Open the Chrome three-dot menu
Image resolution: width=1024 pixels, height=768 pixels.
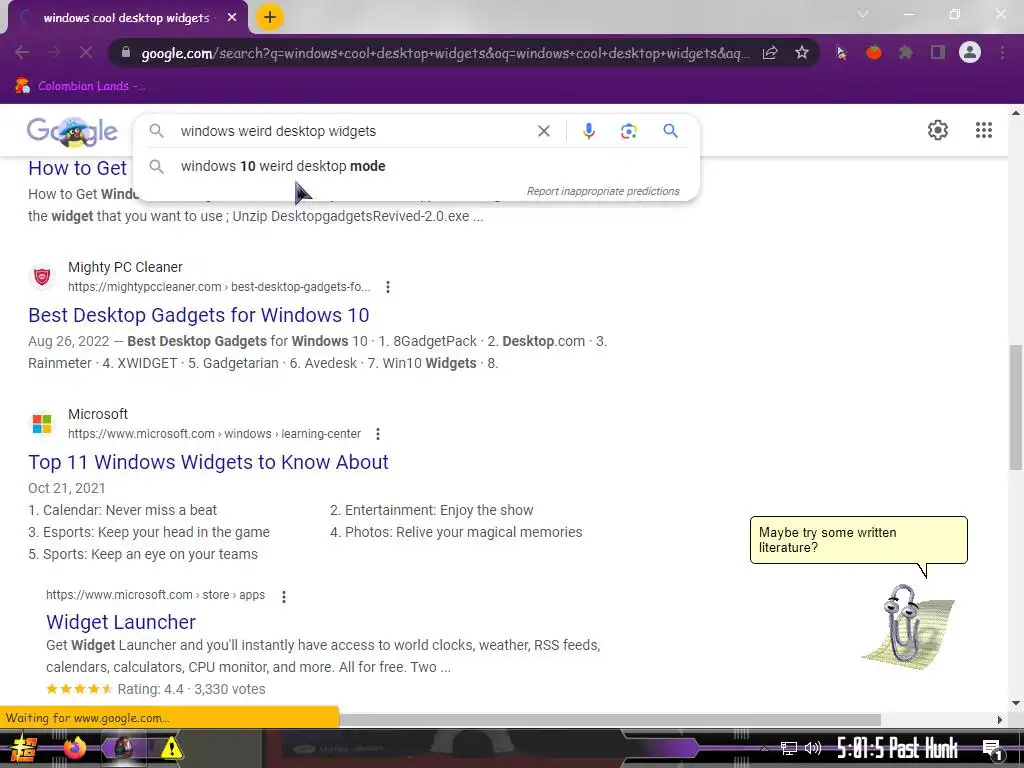pyautogui.click(x=1002, y=53)
